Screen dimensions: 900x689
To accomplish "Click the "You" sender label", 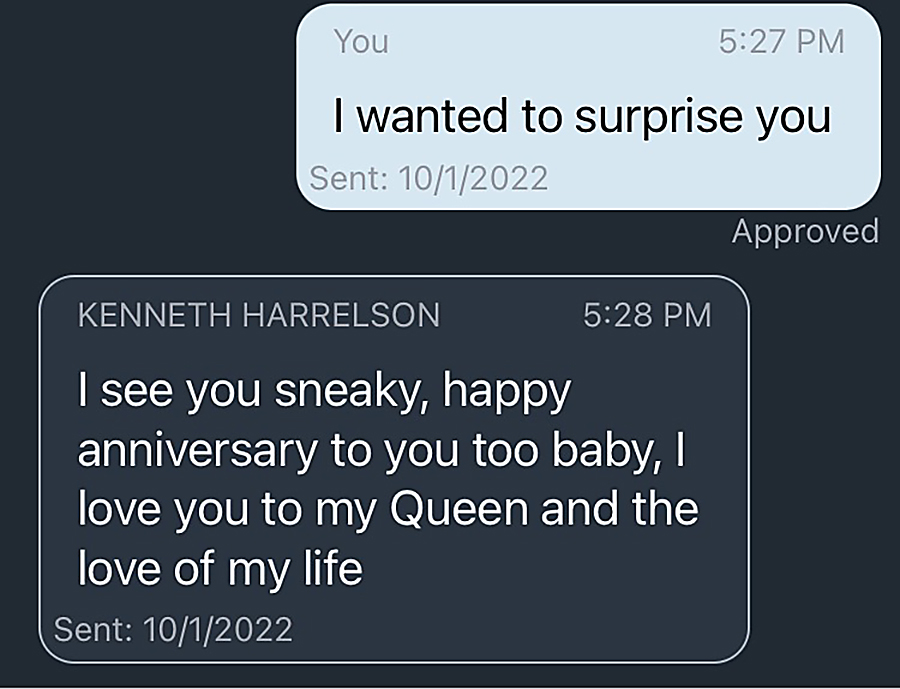I will tap(361, 42).
